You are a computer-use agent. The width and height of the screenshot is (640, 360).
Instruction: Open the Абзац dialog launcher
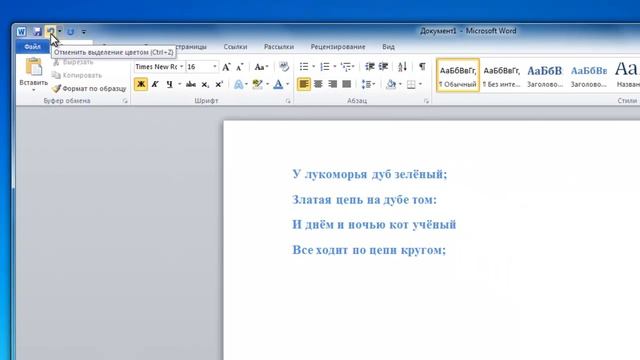426,101
